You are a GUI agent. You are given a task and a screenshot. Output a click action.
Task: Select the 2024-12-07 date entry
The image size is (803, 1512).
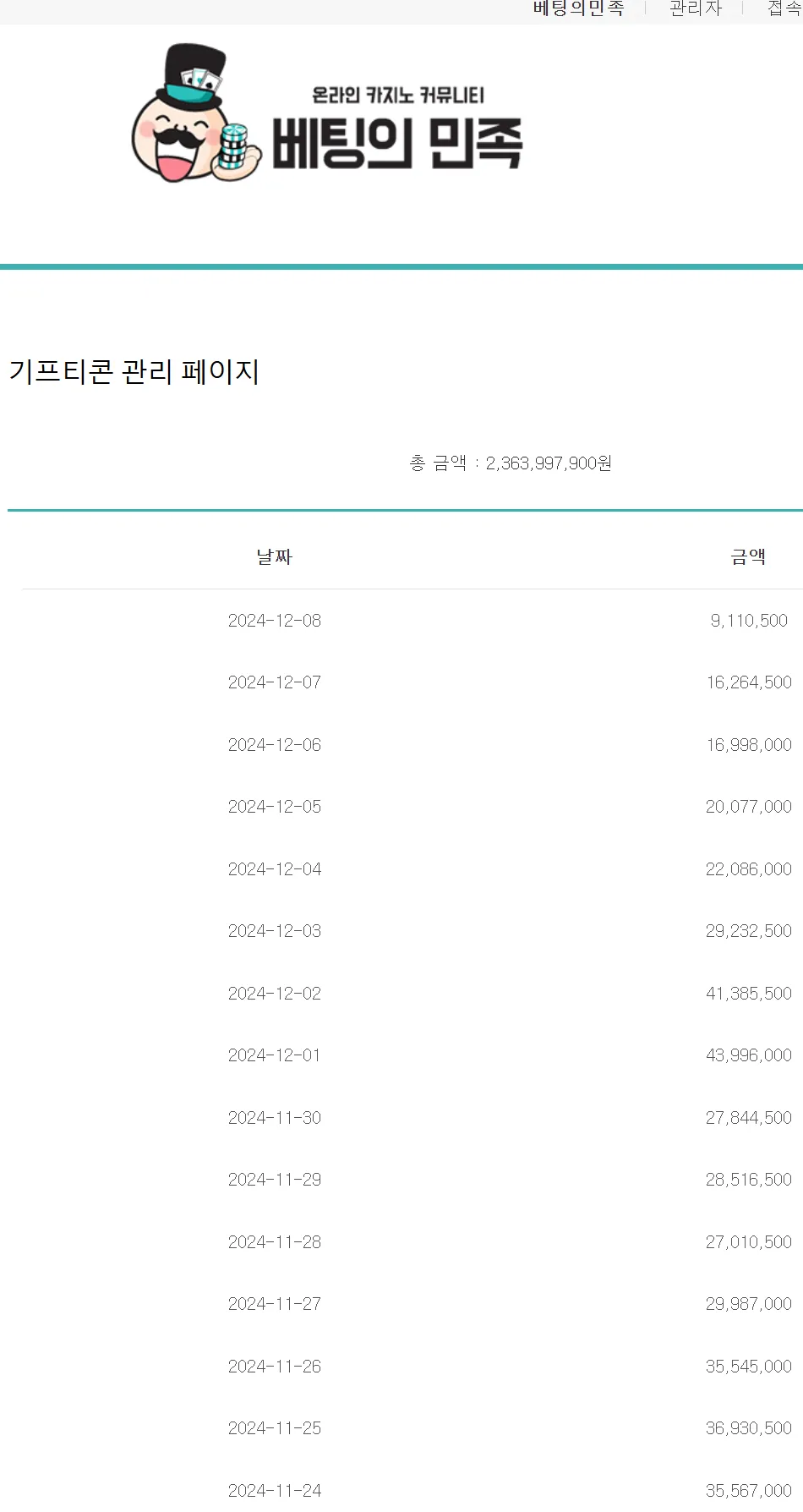pyautogui.click(x=275, y=682)
